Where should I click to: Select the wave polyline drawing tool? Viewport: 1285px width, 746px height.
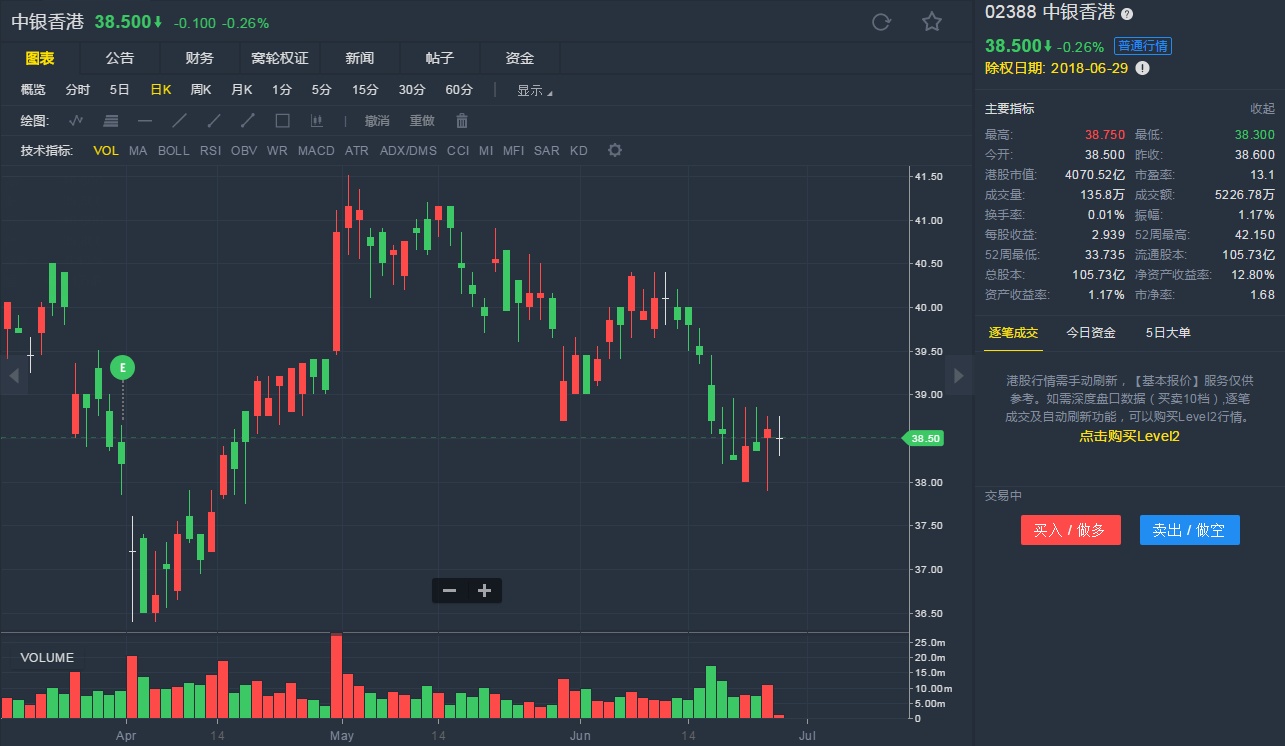pos(76,121)
